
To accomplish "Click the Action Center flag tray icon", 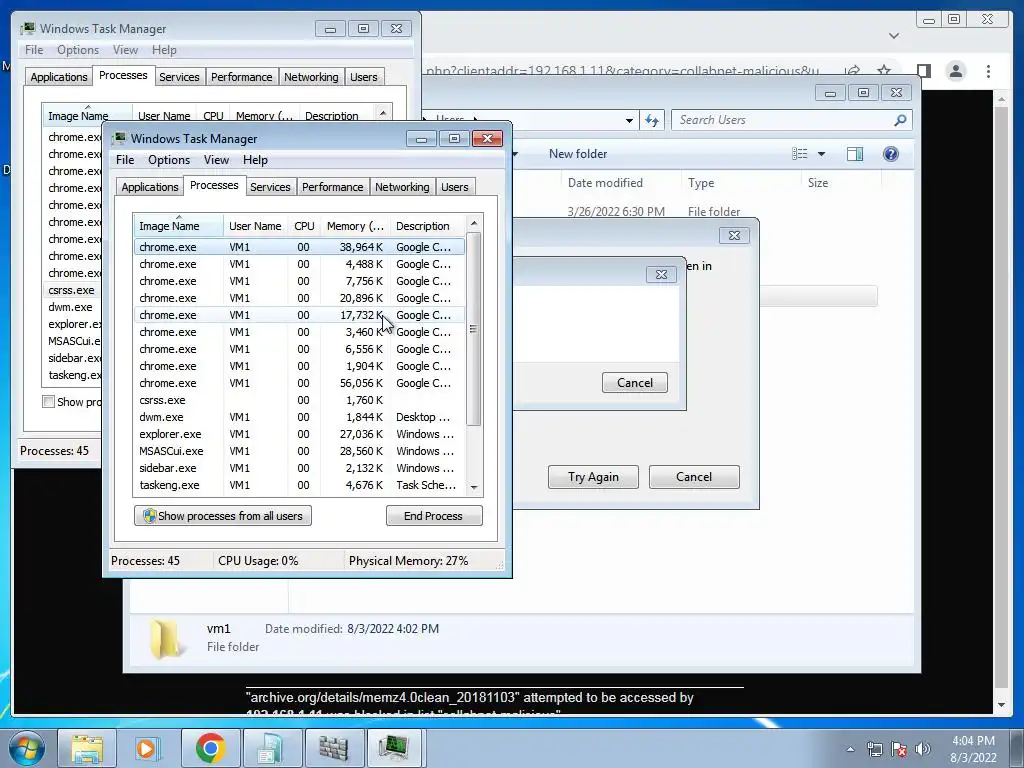I will pos(899,749).
